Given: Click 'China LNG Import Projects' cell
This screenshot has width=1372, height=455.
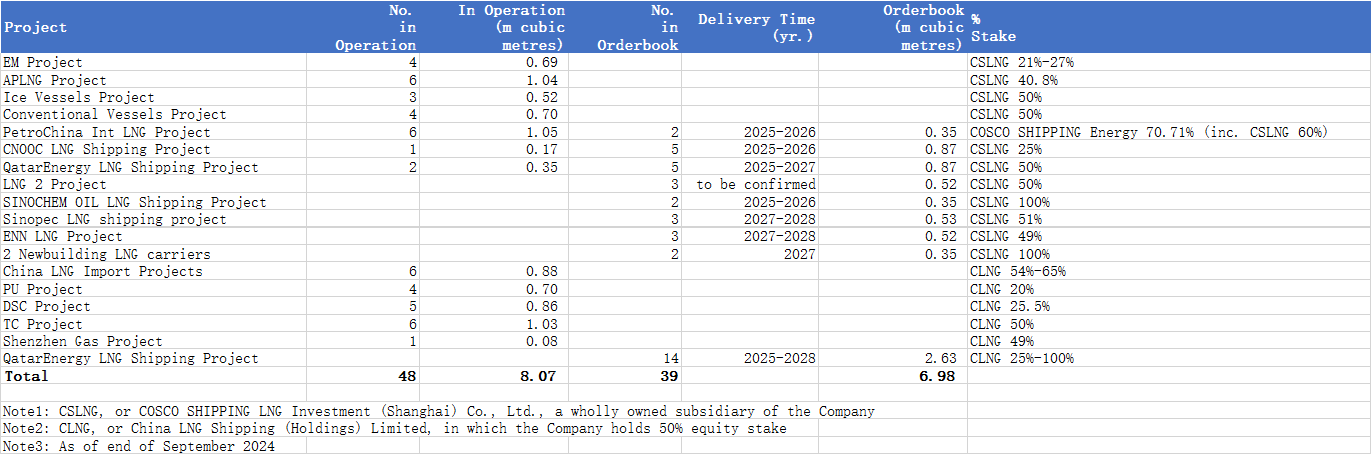Looking at the screenshot, I should pos(153,271).
